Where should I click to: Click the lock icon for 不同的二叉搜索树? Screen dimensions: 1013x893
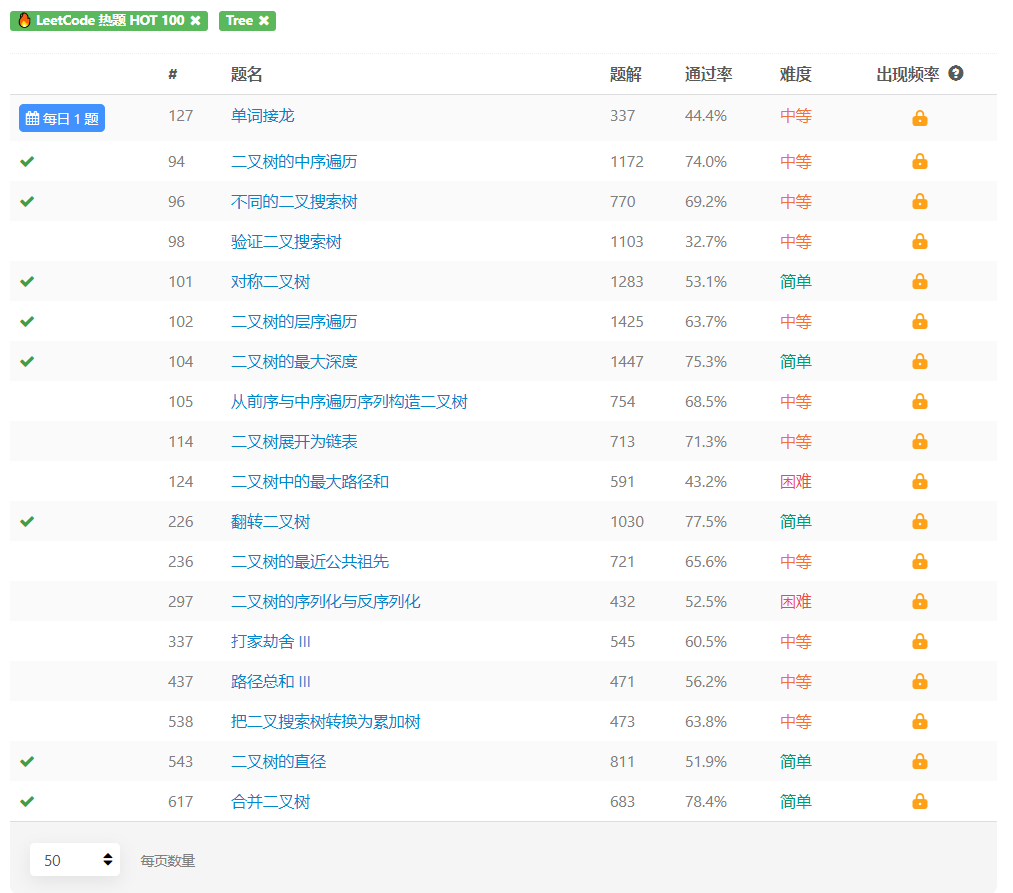(919, 202)
